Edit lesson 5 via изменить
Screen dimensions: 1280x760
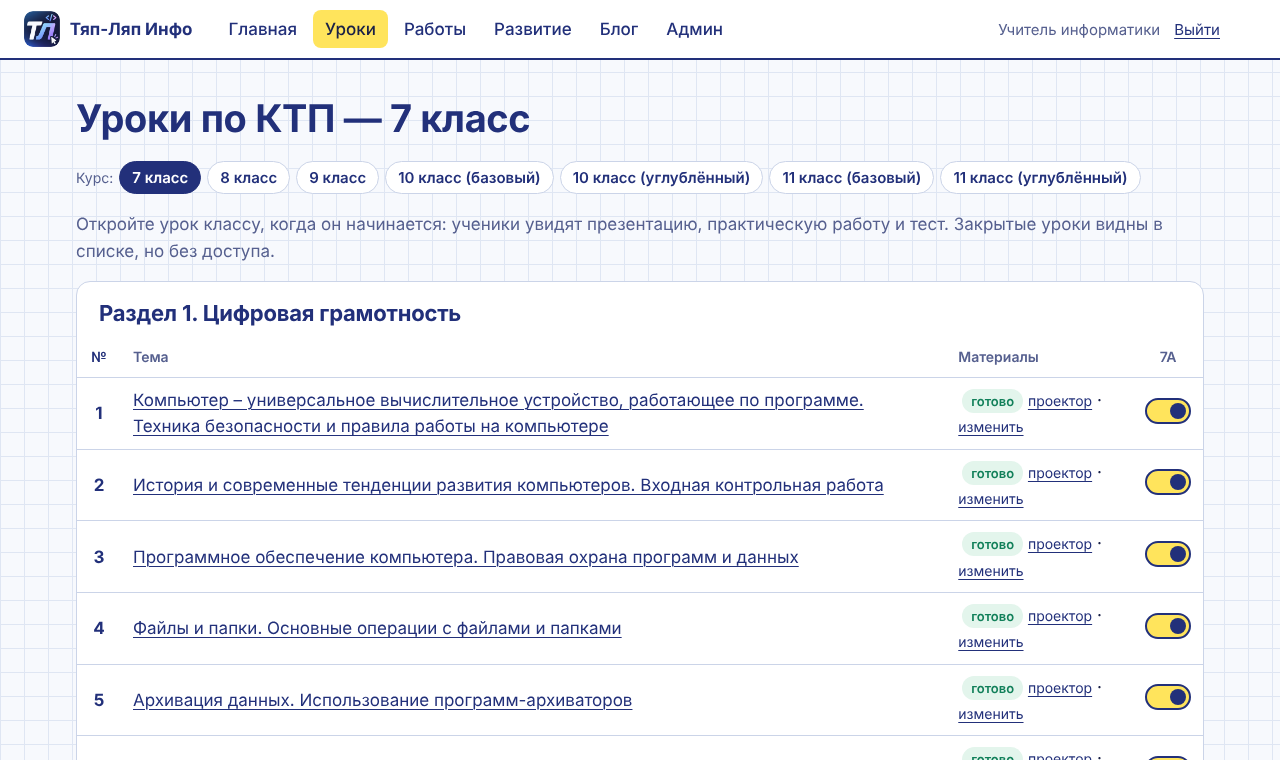coord(991,714)
